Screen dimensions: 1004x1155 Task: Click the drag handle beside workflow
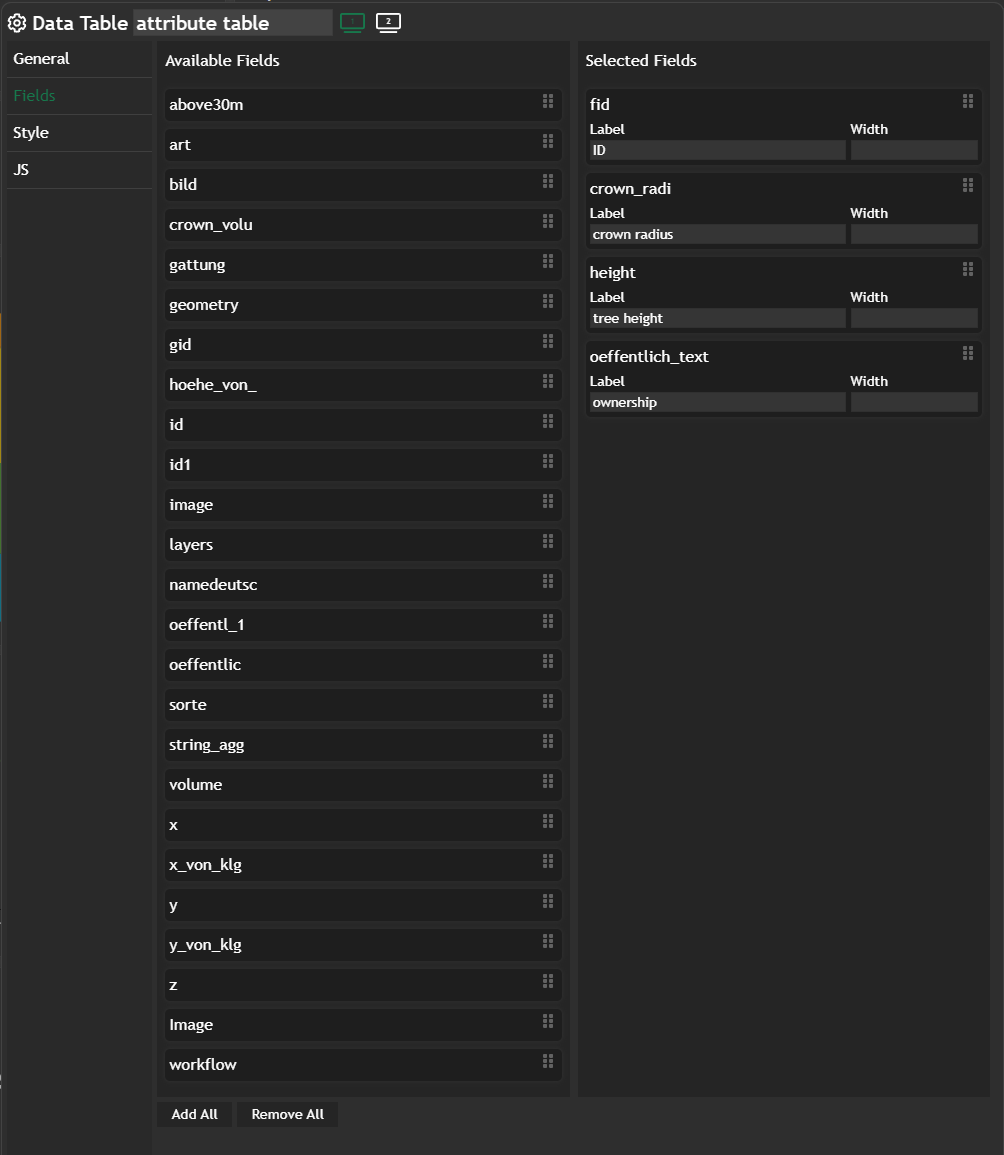pos(547,1061)
